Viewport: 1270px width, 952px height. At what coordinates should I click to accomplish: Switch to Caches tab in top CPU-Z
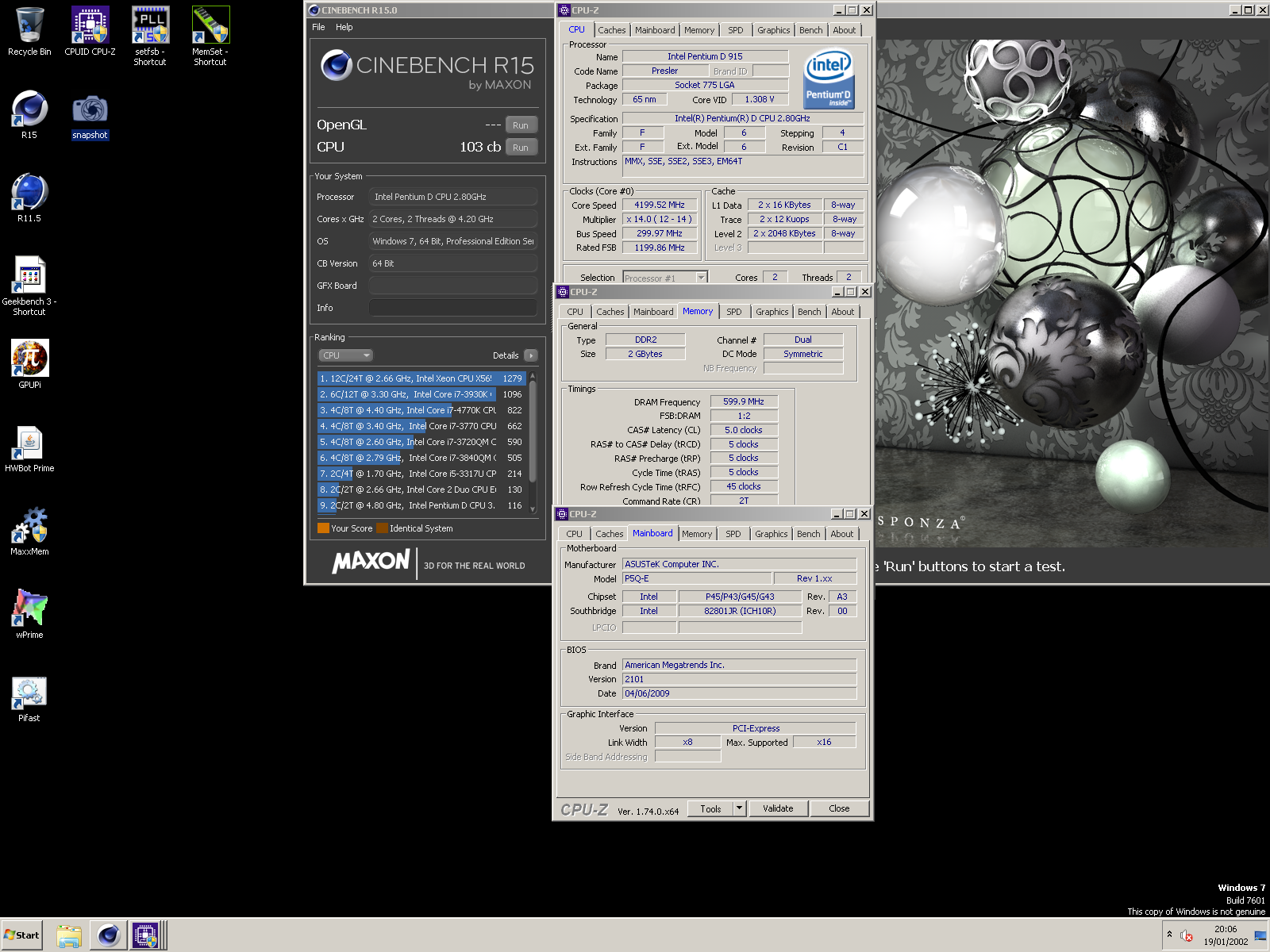pos(612,30)
